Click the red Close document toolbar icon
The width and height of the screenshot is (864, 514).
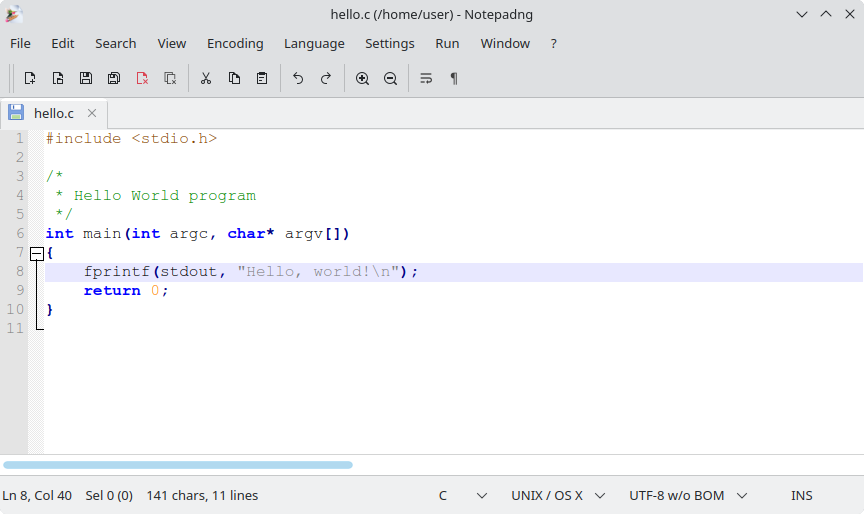tap(142, 78)
